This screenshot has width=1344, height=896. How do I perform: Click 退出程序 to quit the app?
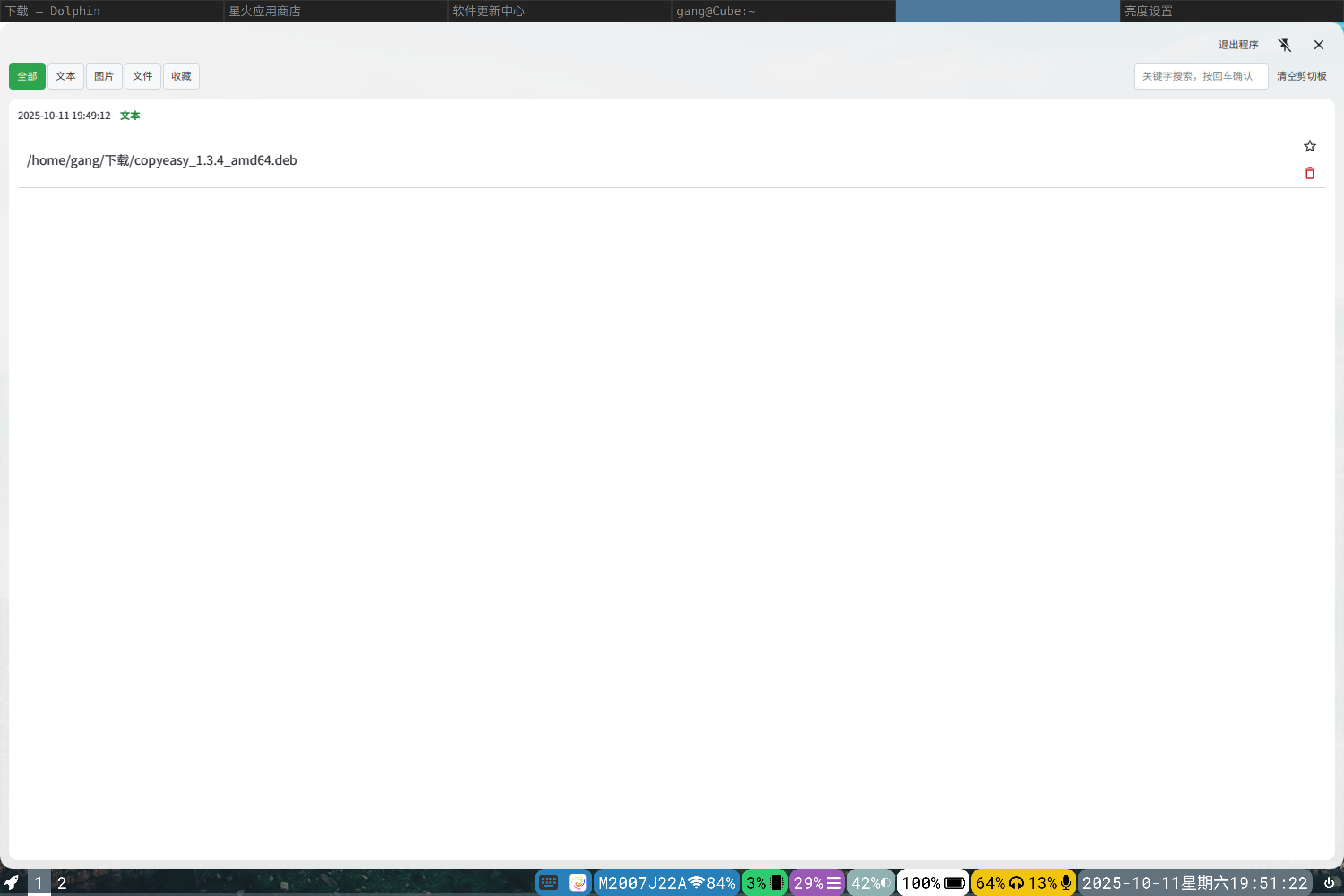pyautogui.click(x=1238, y=44)
